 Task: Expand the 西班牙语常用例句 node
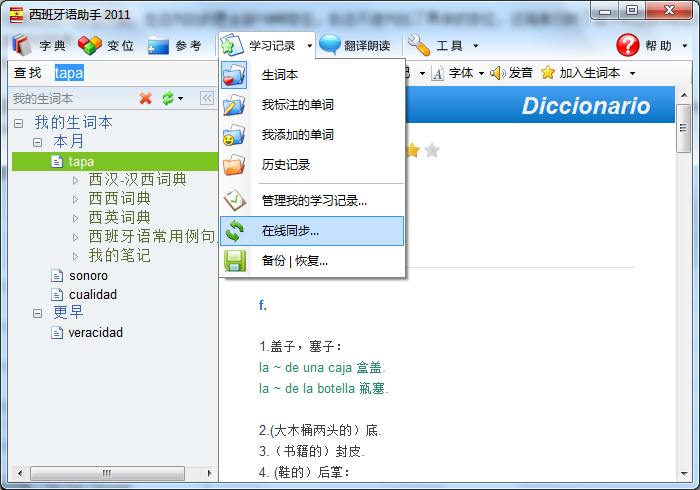click(x=75, y=237)
